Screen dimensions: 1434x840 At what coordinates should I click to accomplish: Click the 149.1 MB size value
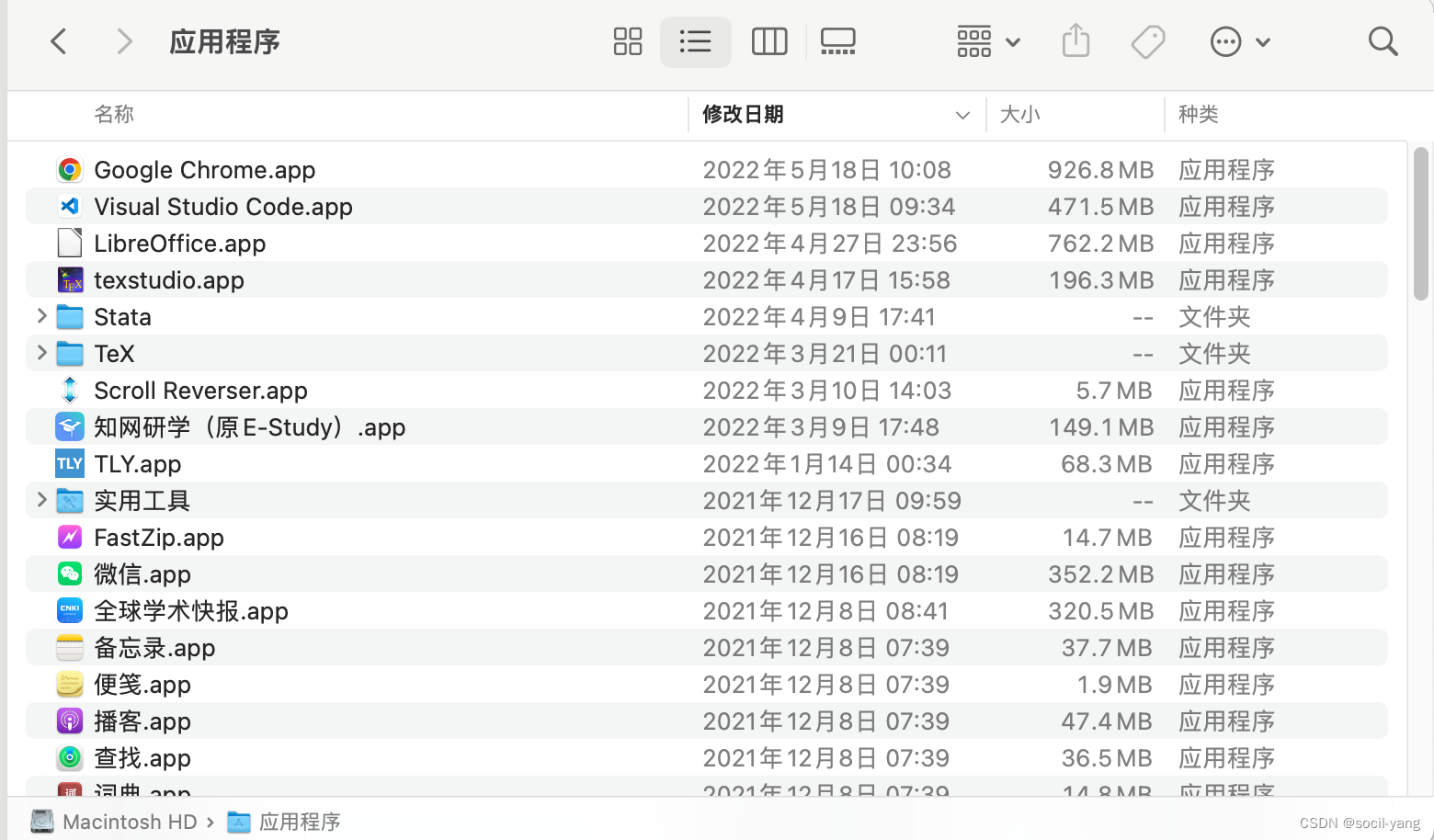click(x=1101, y=427)
